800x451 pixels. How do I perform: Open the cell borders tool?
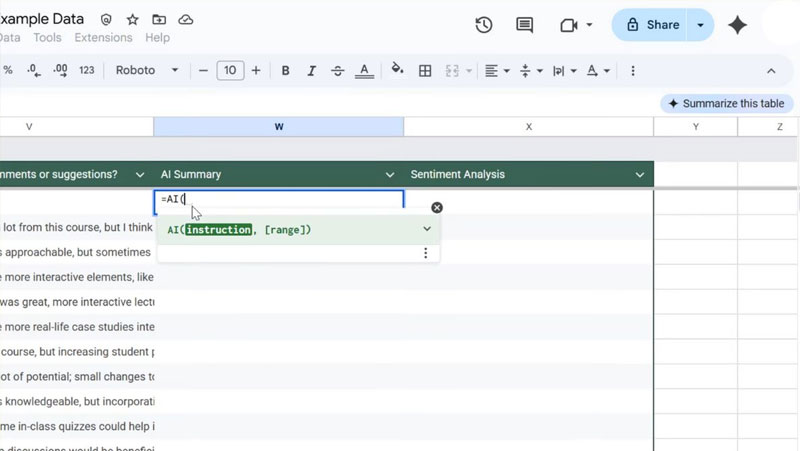pyautogui.click(x=425, y=71)
